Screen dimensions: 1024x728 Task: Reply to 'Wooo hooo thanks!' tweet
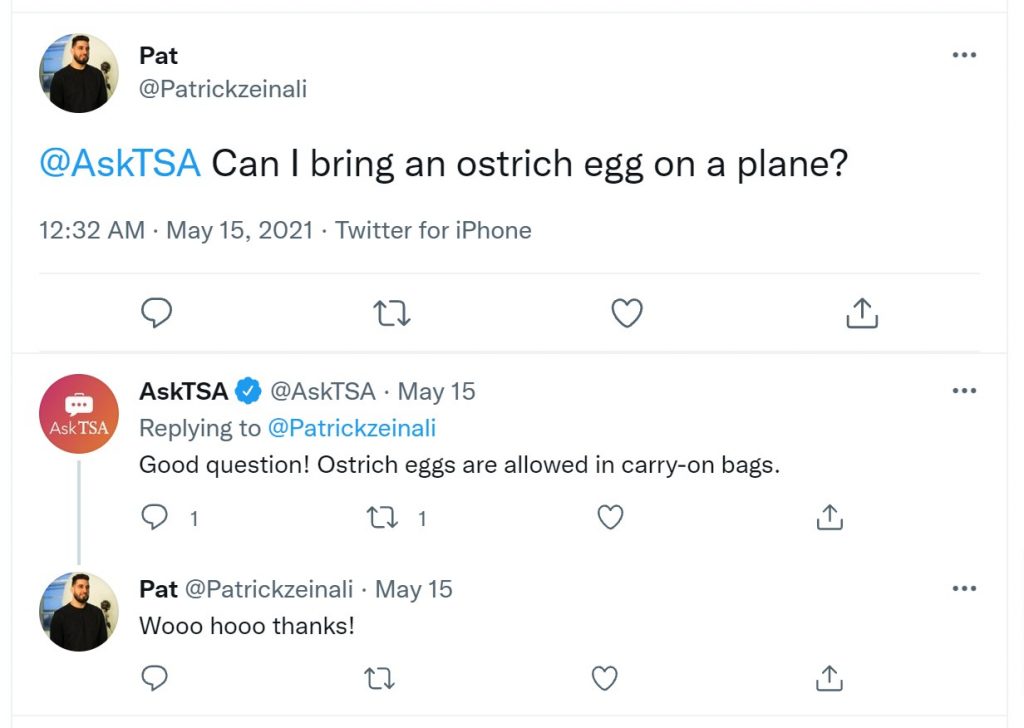[x=155, y=678]
